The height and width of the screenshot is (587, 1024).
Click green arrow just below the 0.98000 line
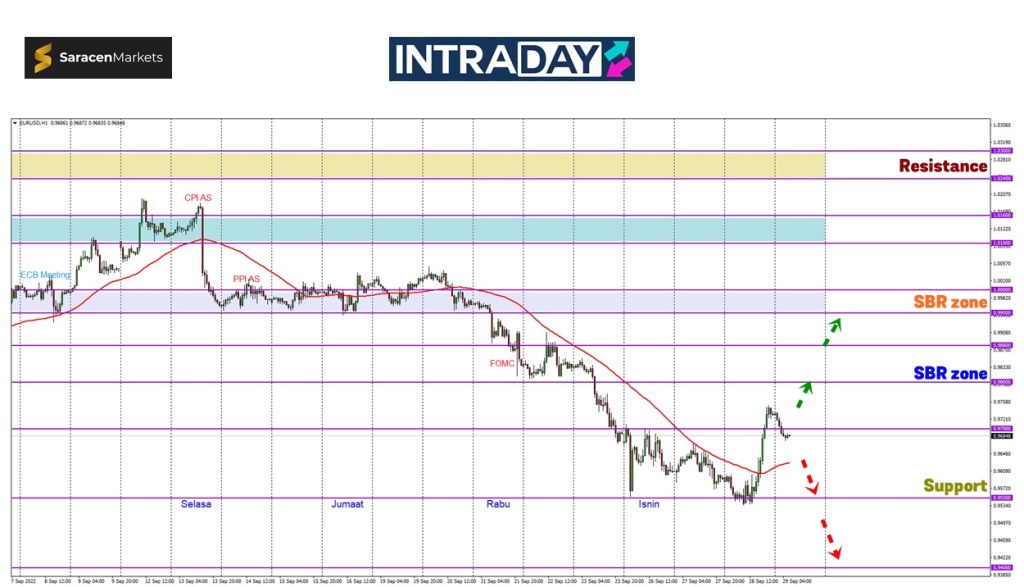point(803,394)
